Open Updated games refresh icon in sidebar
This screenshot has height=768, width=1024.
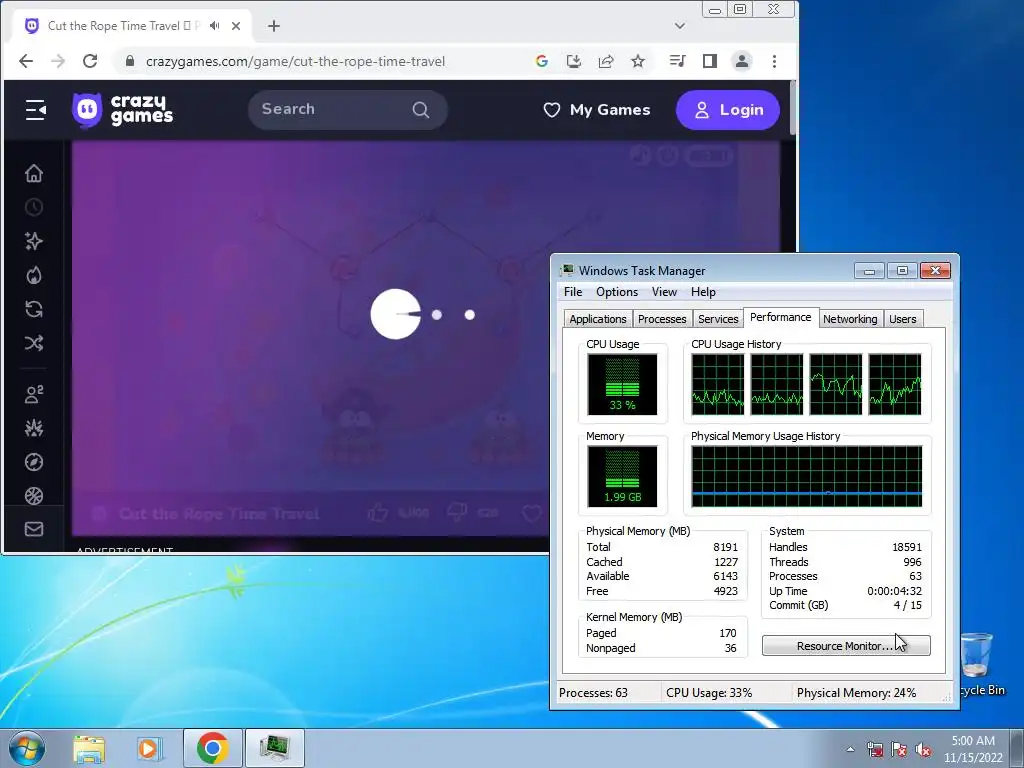[x=34, y=310]
